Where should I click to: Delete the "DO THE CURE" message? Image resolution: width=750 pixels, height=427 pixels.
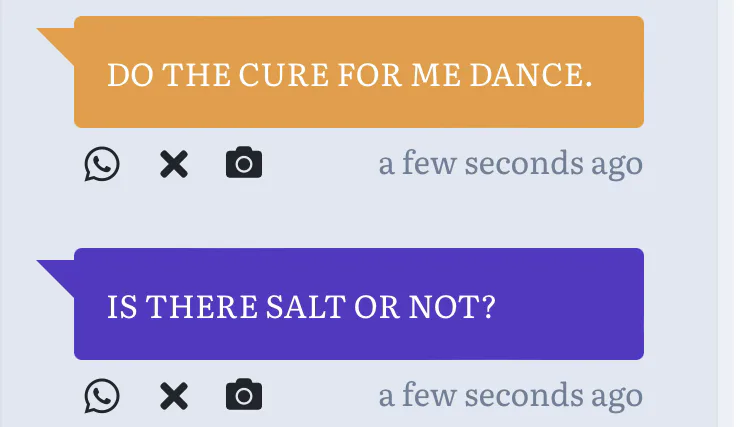coord(173,164)
